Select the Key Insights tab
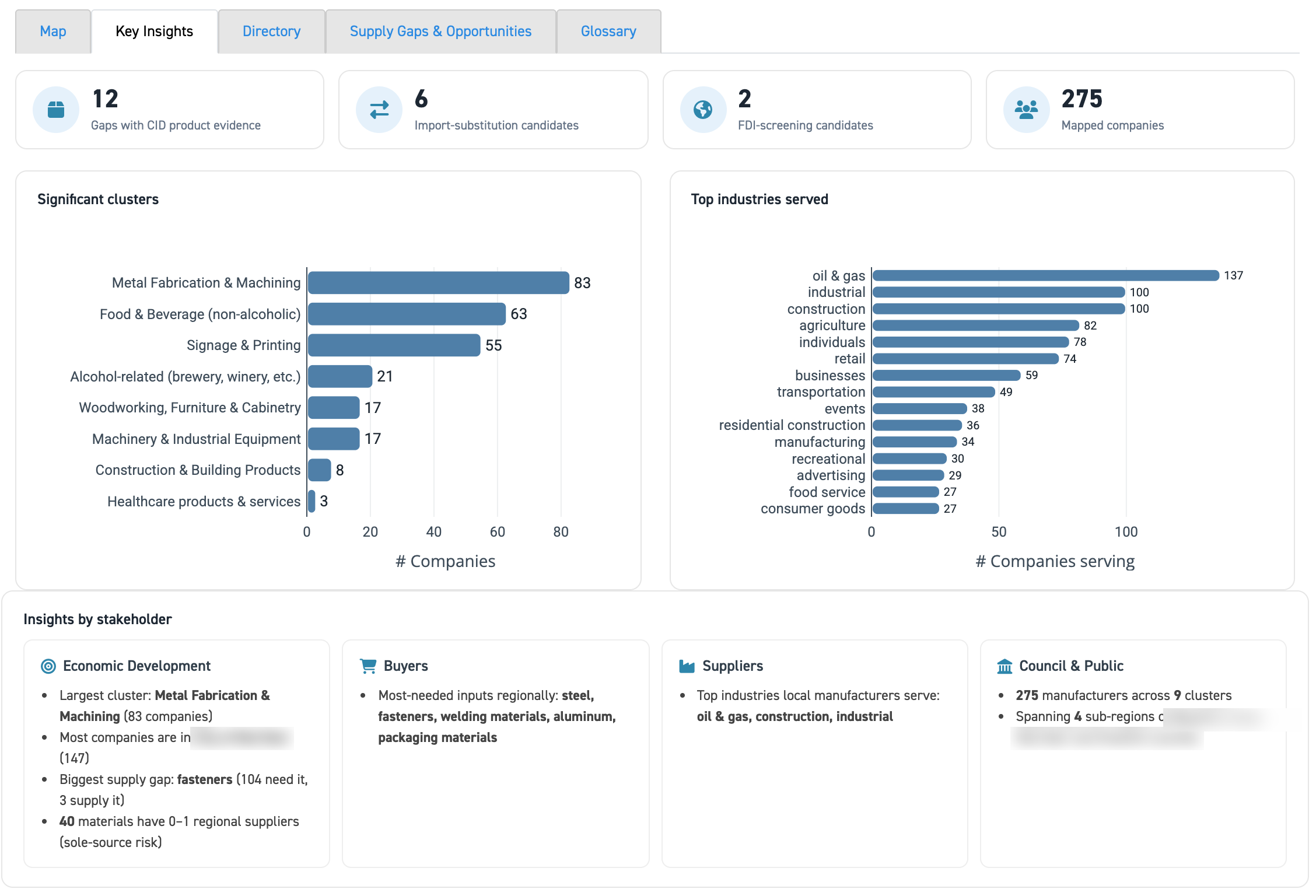This screenshot has height=896, width=1316. (x=155, y=32)
